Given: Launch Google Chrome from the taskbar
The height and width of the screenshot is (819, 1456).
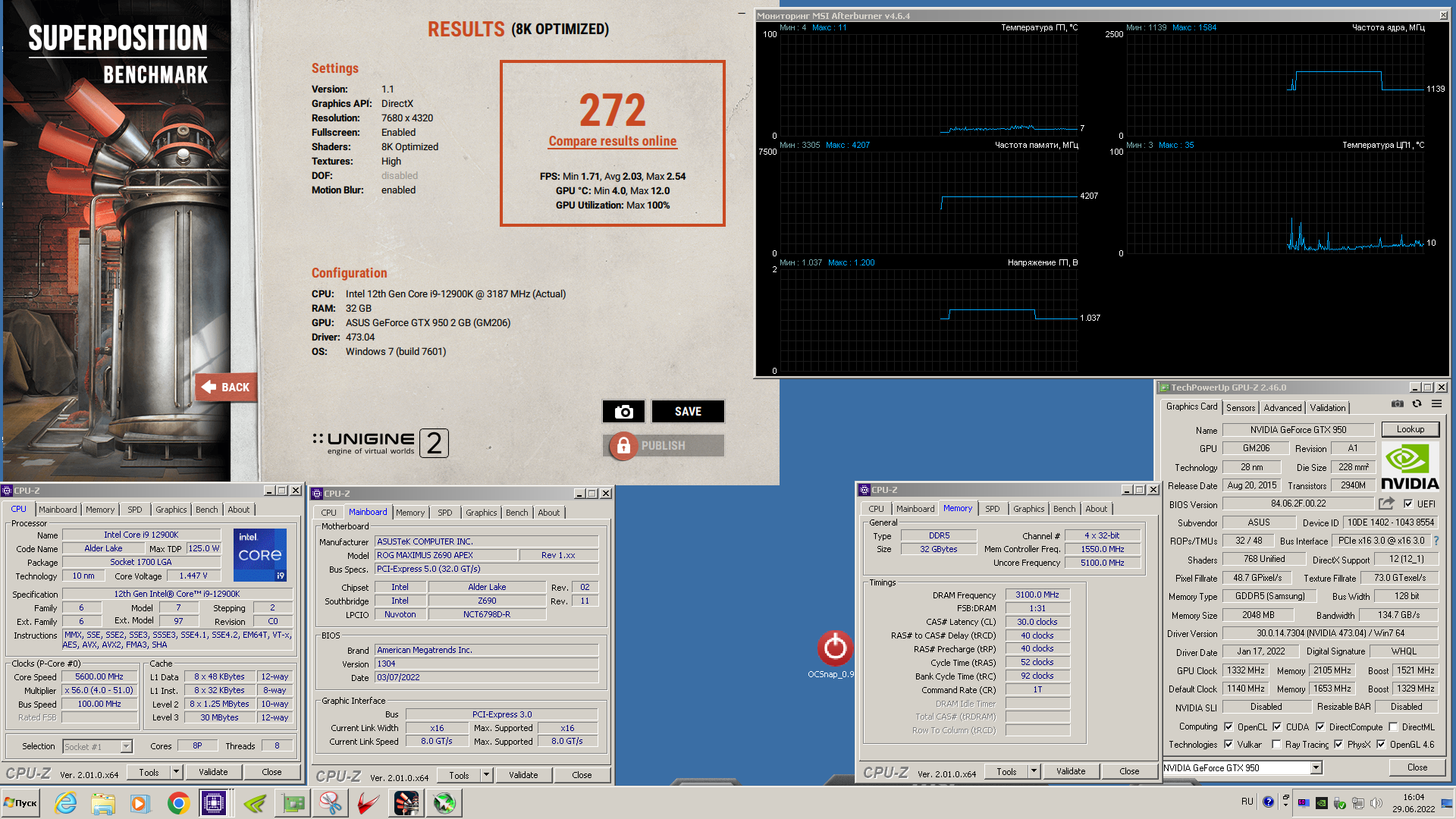Looking at the screenshot, I should point(178,803).
